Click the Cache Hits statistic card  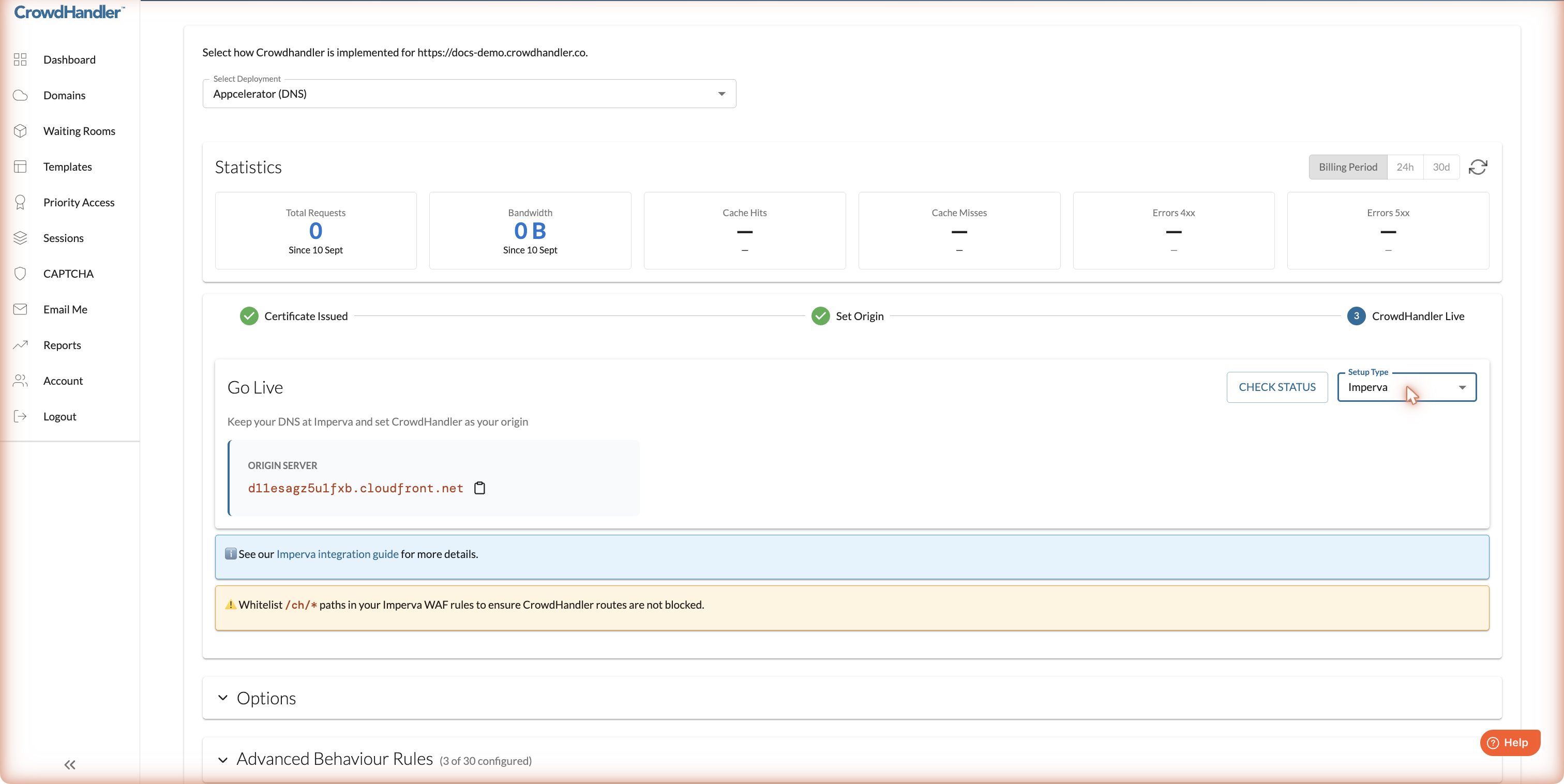point(744,231)
